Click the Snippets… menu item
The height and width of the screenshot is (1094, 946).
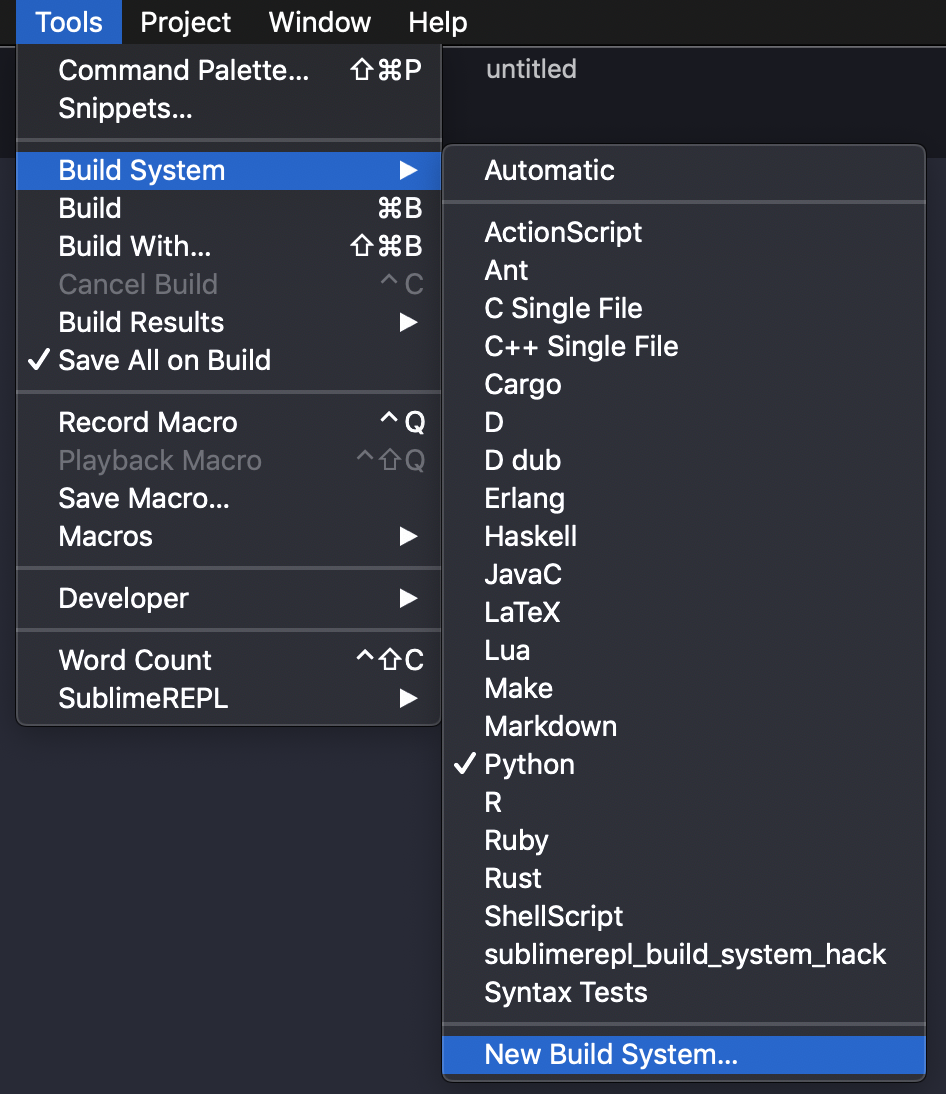(126, 108)
